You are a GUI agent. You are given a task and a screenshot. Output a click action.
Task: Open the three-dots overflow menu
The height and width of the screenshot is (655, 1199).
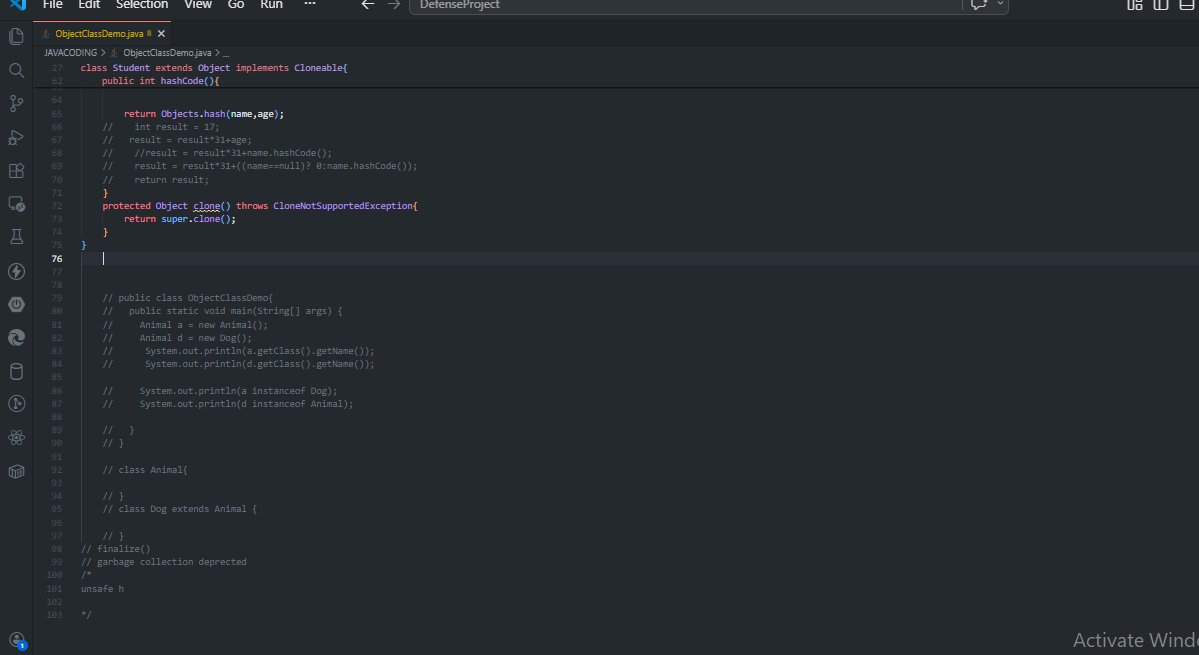(310, 5)
